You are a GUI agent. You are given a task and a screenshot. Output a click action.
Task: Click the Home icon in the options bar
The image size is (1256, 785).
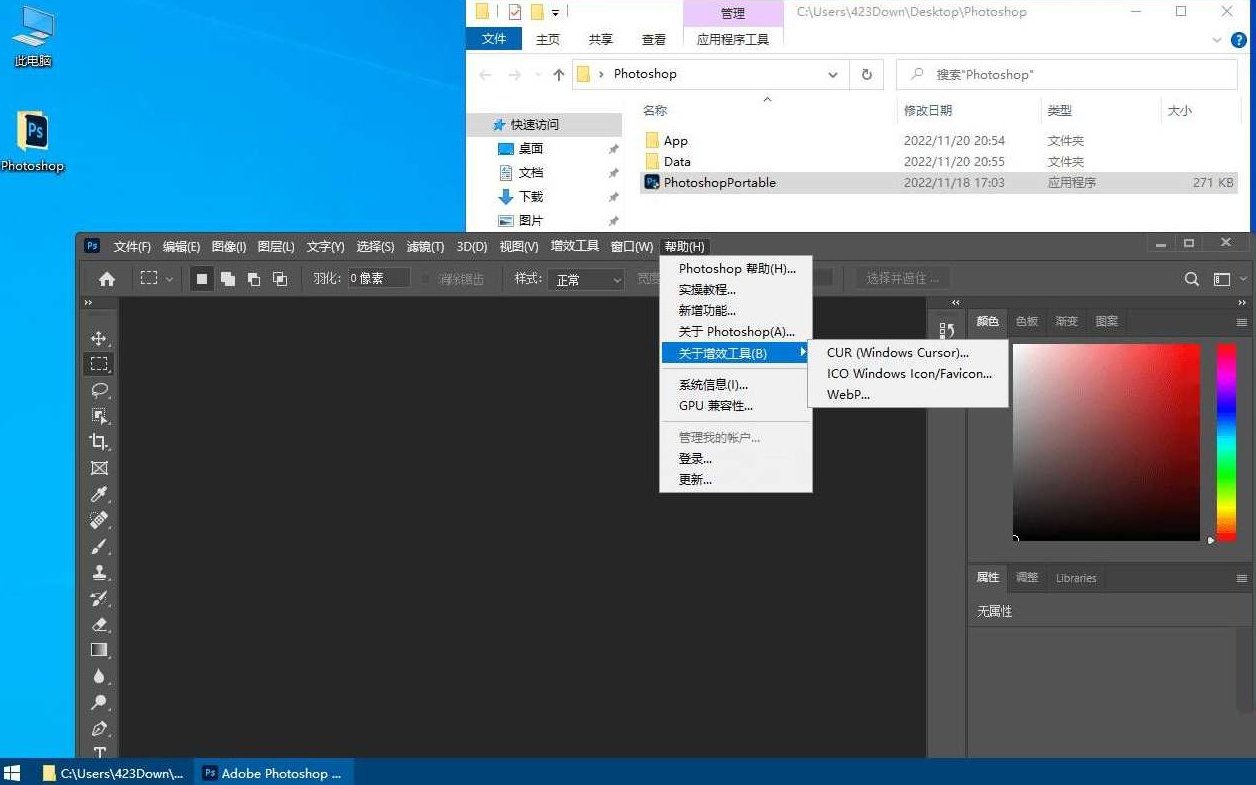click(x=107, y=279)
